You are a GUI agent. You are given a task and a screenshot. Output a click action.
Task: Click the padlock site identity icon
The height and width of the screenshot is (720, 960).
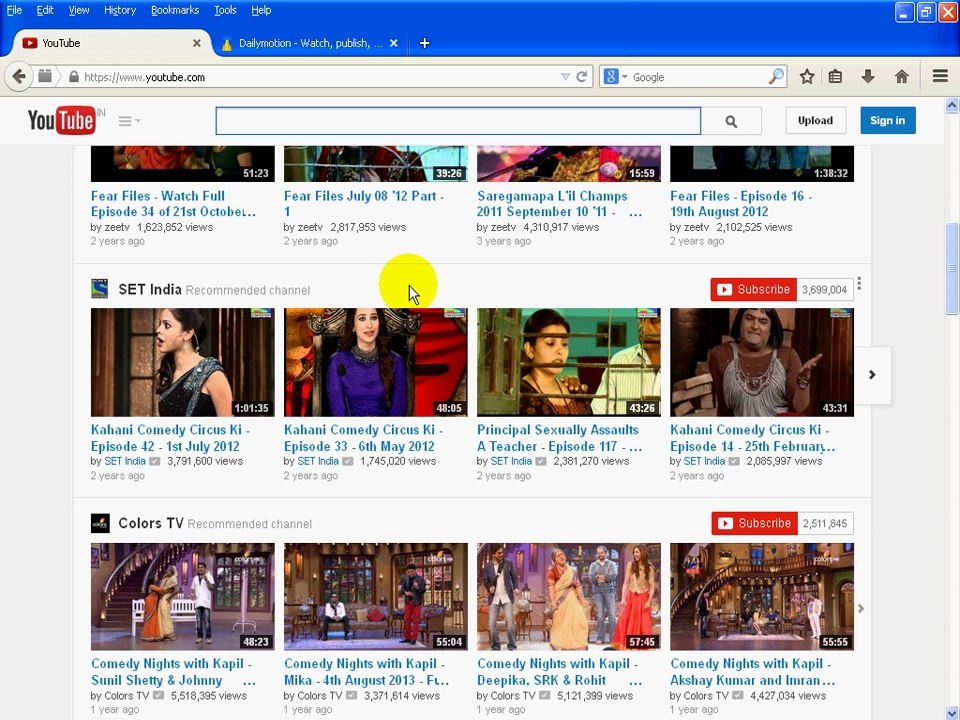(73, 77)
